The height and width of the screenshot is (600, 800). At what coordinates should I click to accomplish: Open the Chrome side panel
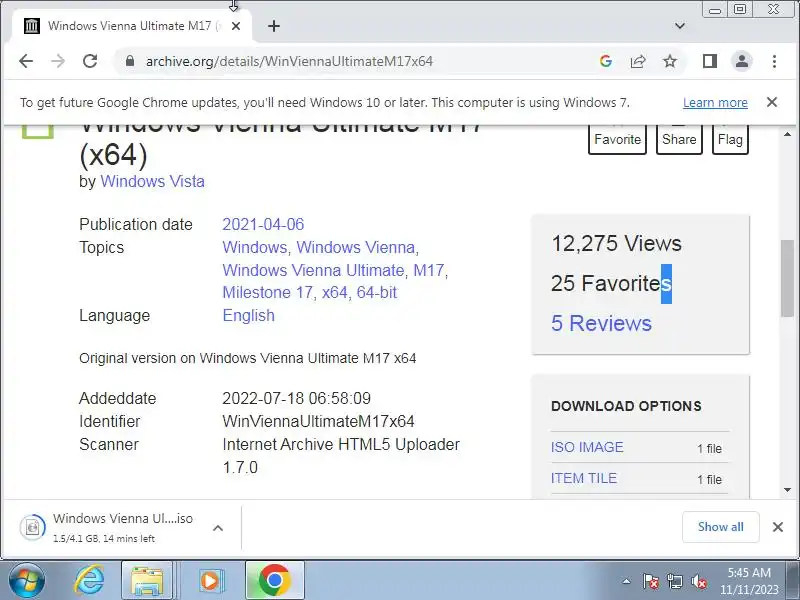(x=710, y=61)
